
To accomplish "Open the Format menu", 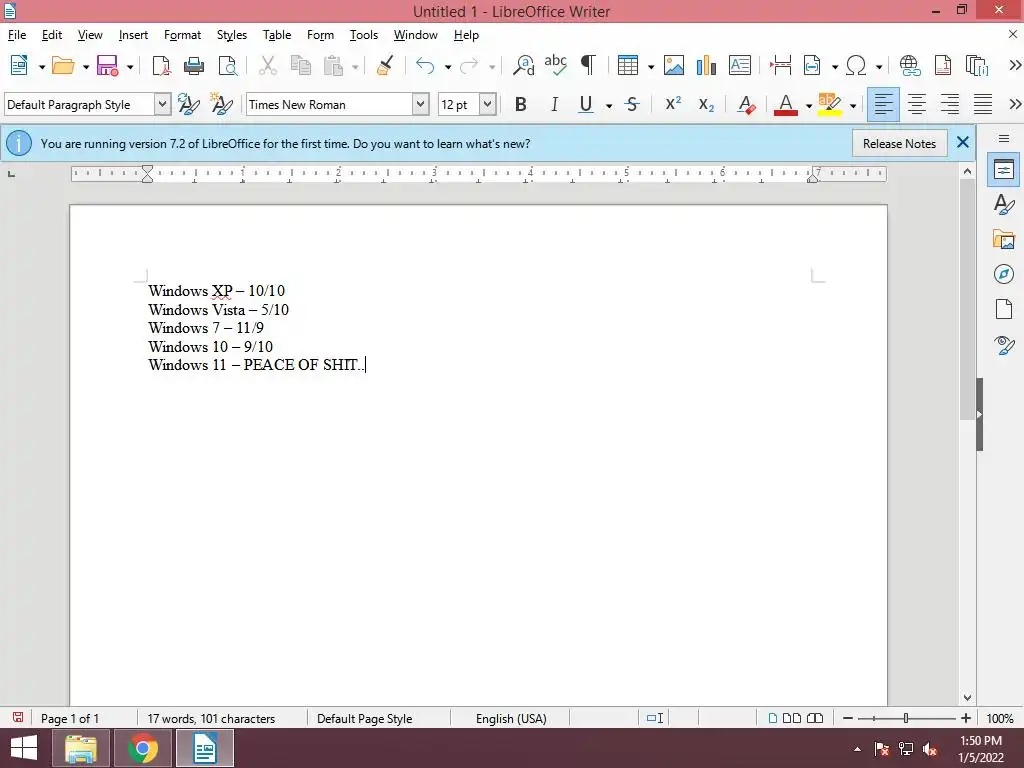I will 182,35.
